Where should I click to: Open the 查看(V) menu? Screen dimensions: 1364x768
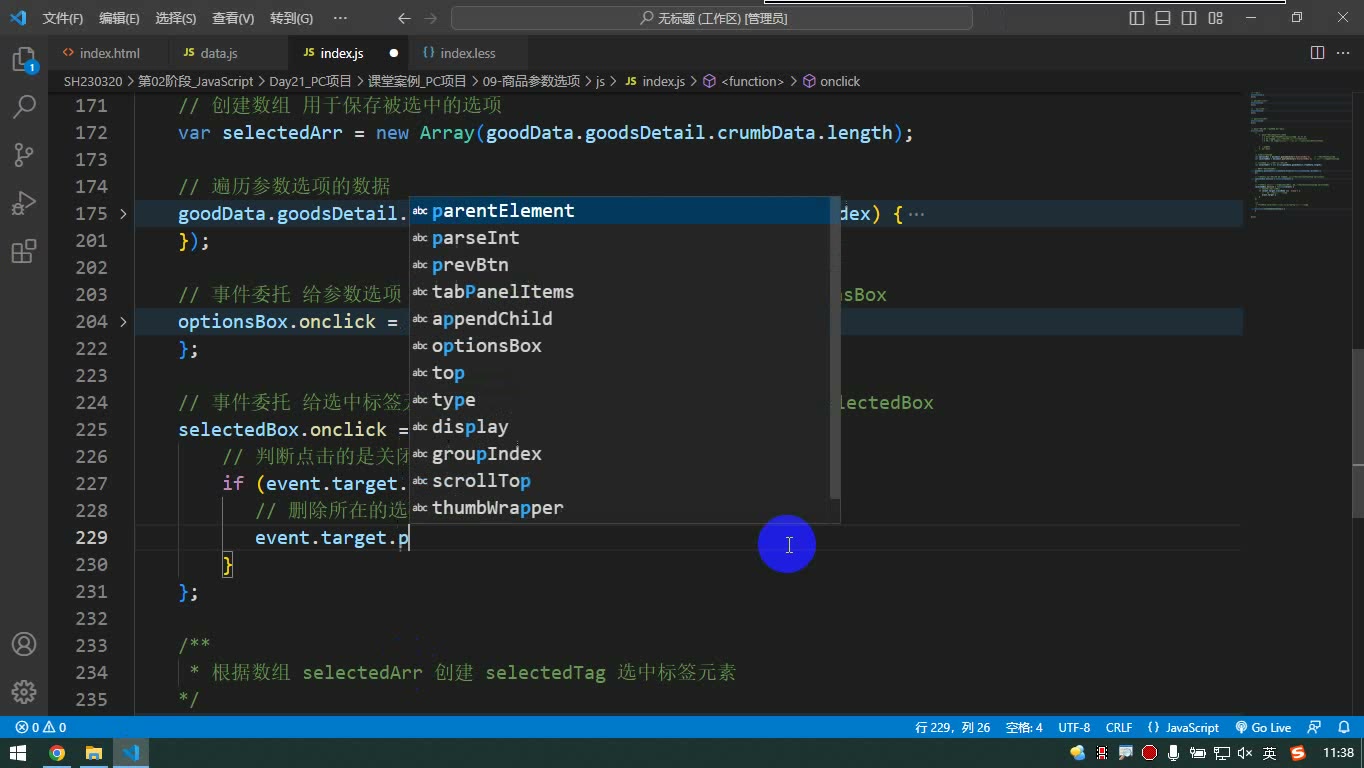coord(233,18)
